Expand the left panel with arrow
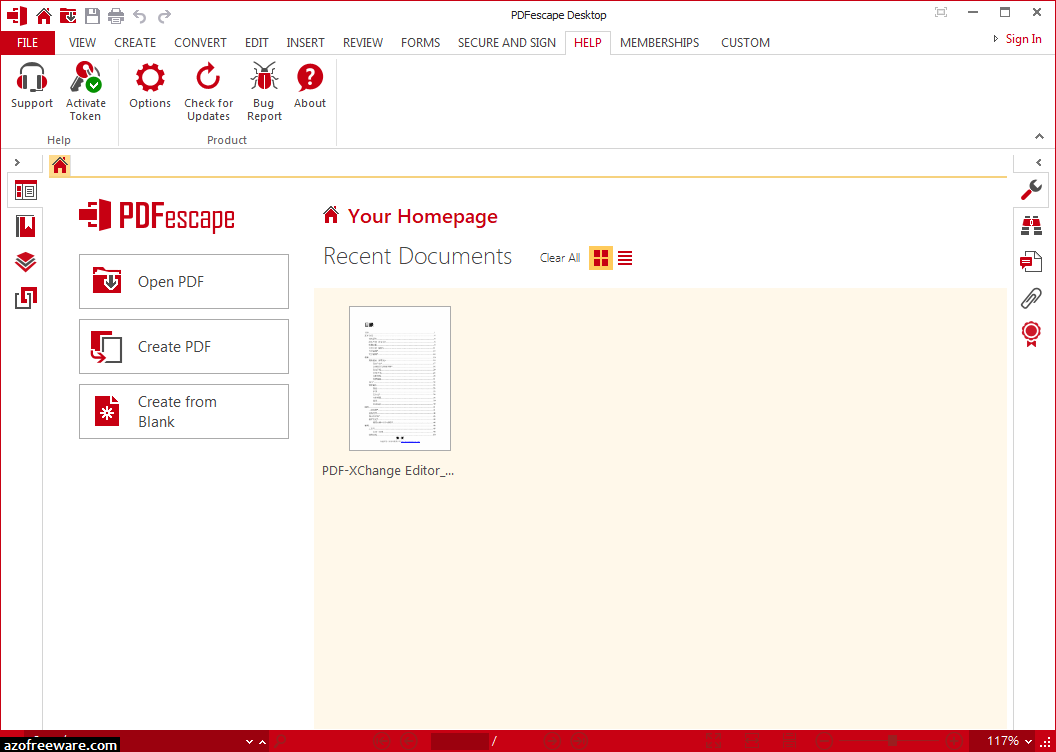 (x=18, y=162)
